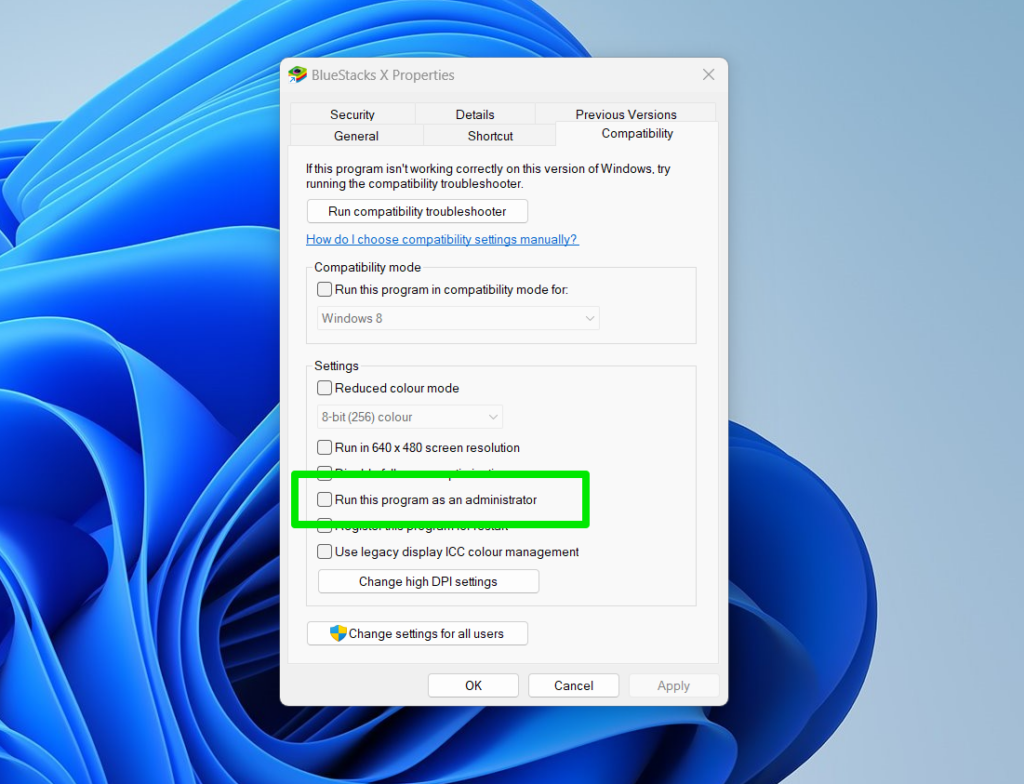Viewport: 1024px width, 784px height.
Task: Open Change high DPI settings
Action: coord(428,580)
